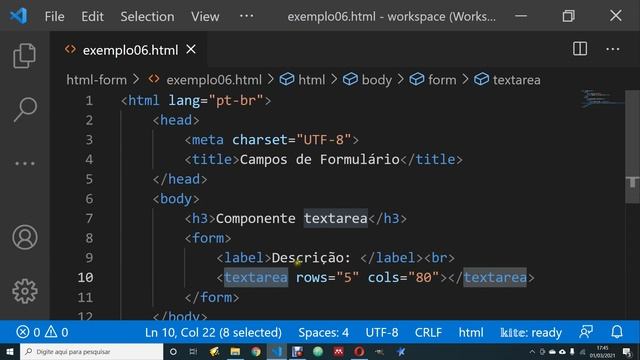Open Task View in taskbar
The height and width of the screenshot is (360, 640).
[x=193, y=351]
